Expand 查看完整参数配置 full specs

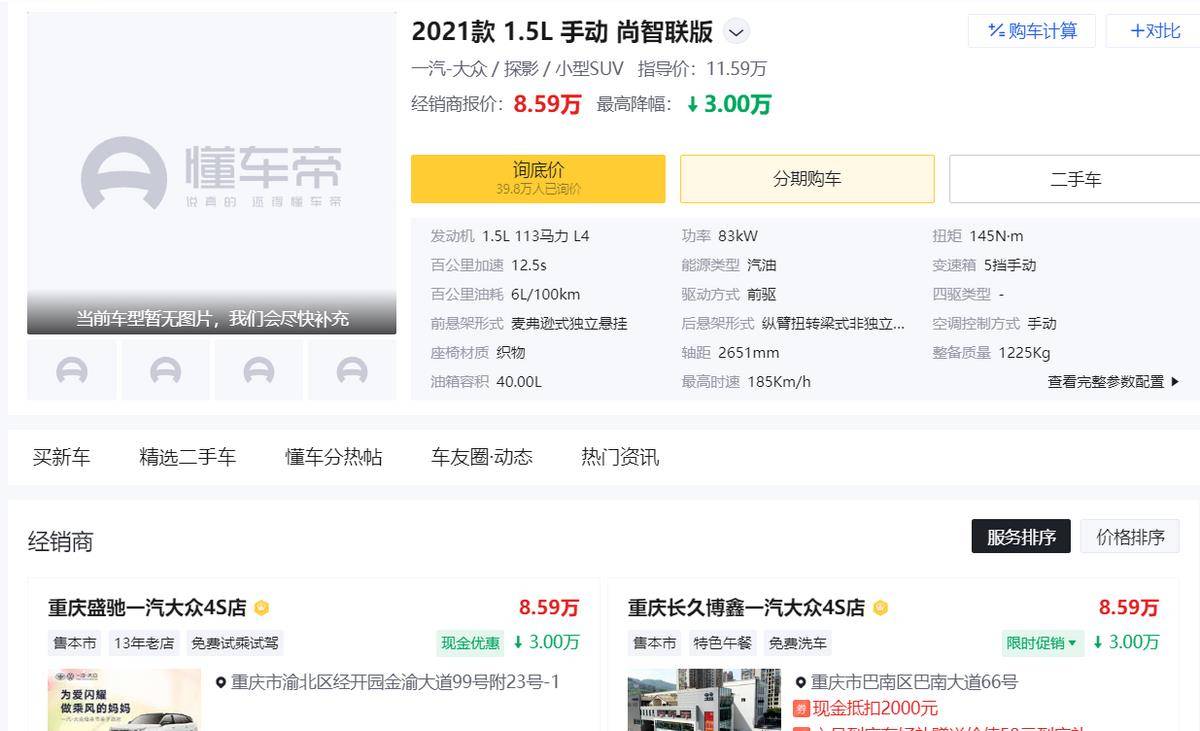pos(1108,381)
